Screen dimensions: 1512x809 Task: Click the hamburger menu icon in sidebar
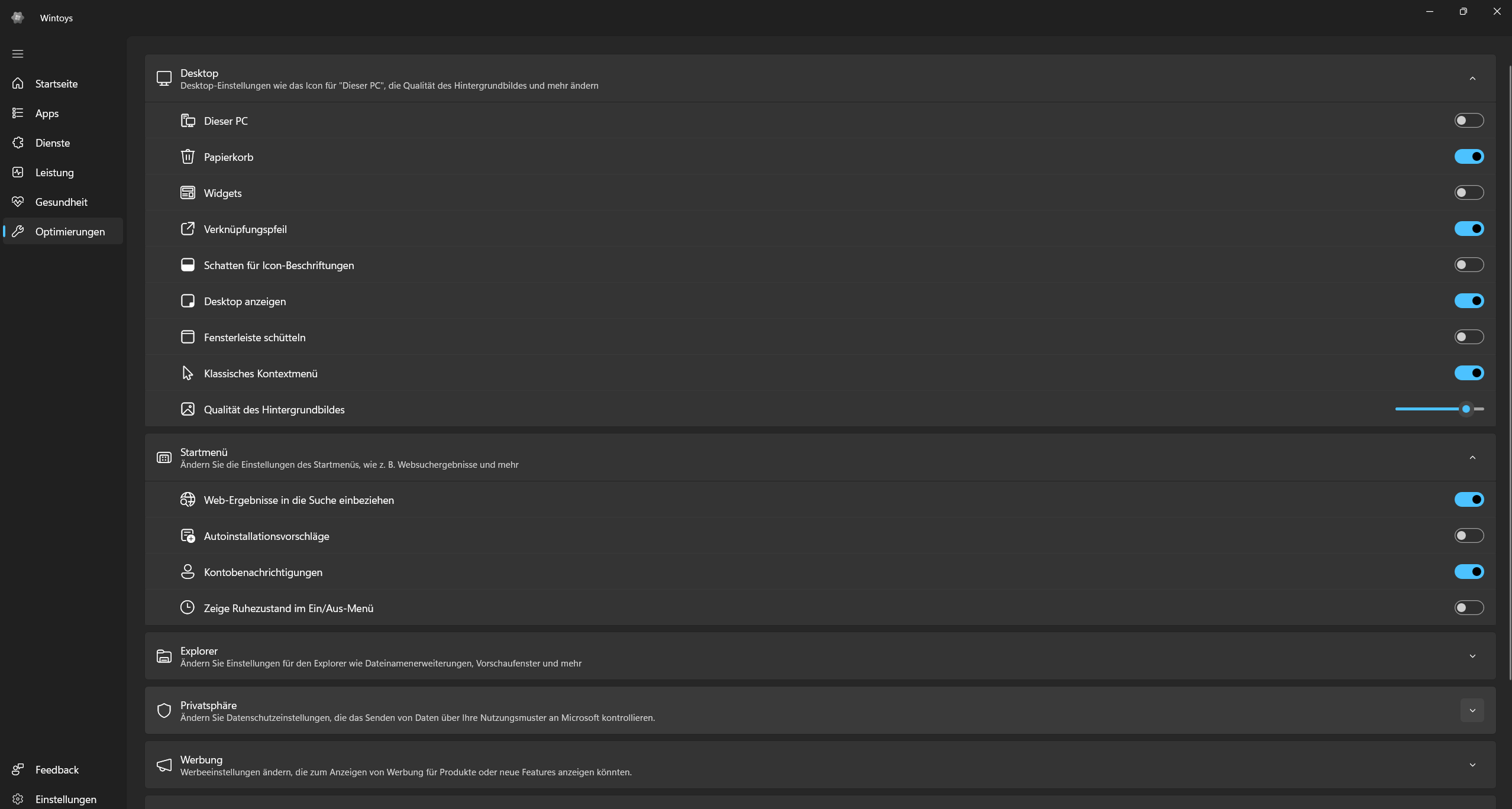pos(18,54)
